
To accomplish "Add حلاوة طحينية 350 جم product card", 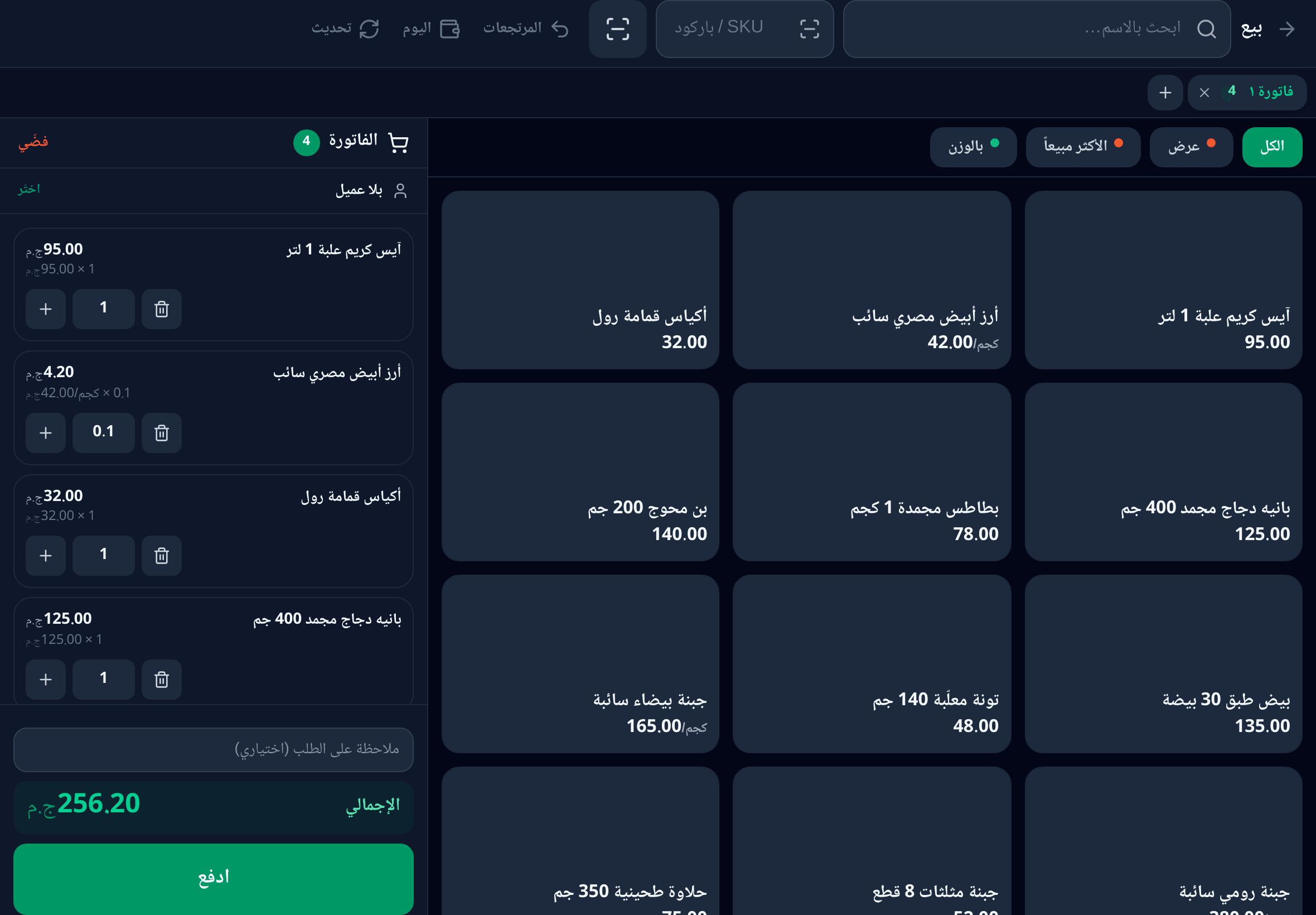I will point(580,841).
